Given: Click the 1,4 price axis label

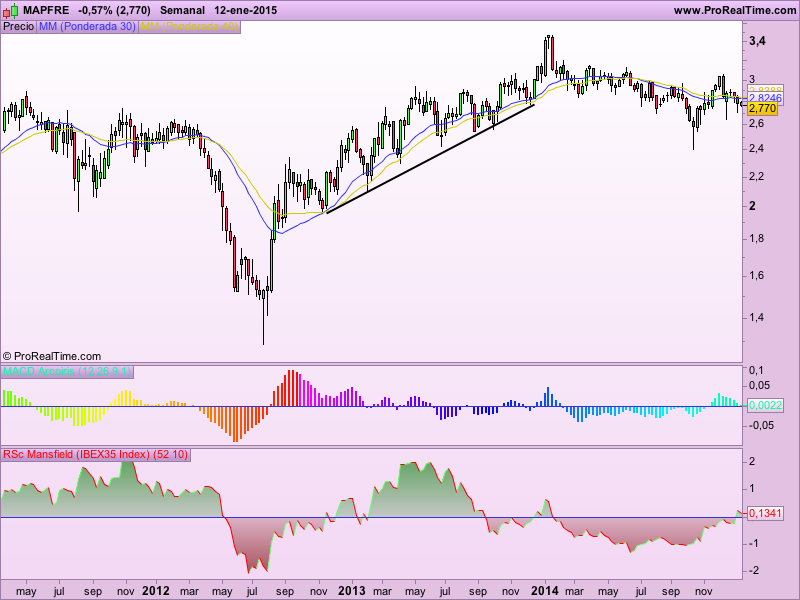Looking at the screenshot, I should [x=757, y=317].
